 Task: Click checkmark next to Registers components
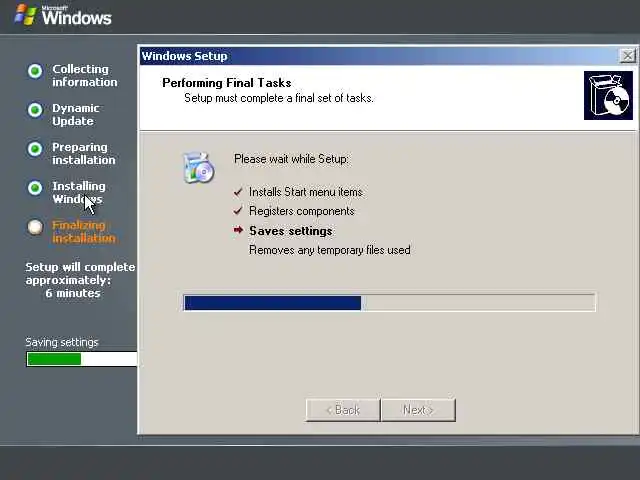(x=238, y=211)
